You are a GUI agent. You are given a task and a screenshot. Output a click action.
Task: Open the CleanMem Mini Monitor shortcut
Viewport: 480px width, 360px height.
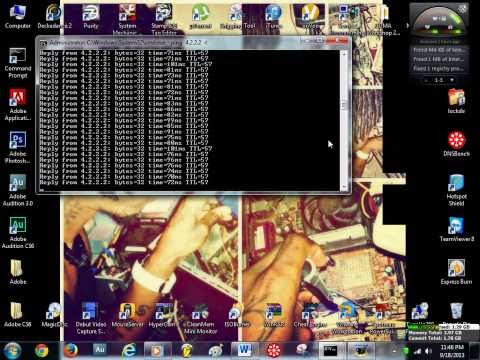click(x=200, y=318)
